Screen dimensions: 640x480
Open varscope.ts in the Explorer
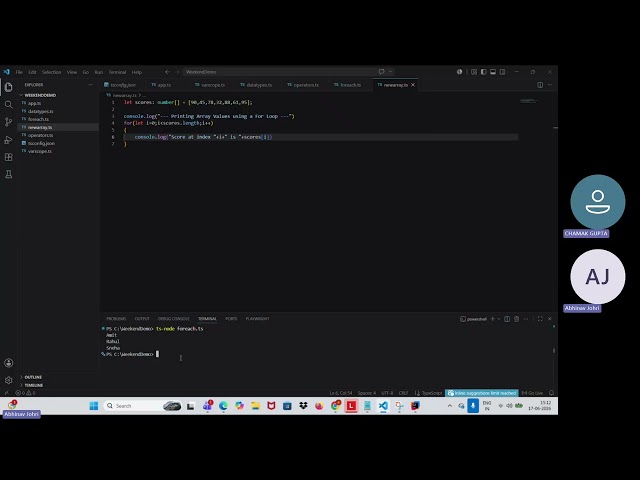pyautogui.click(x=40, y=151)
